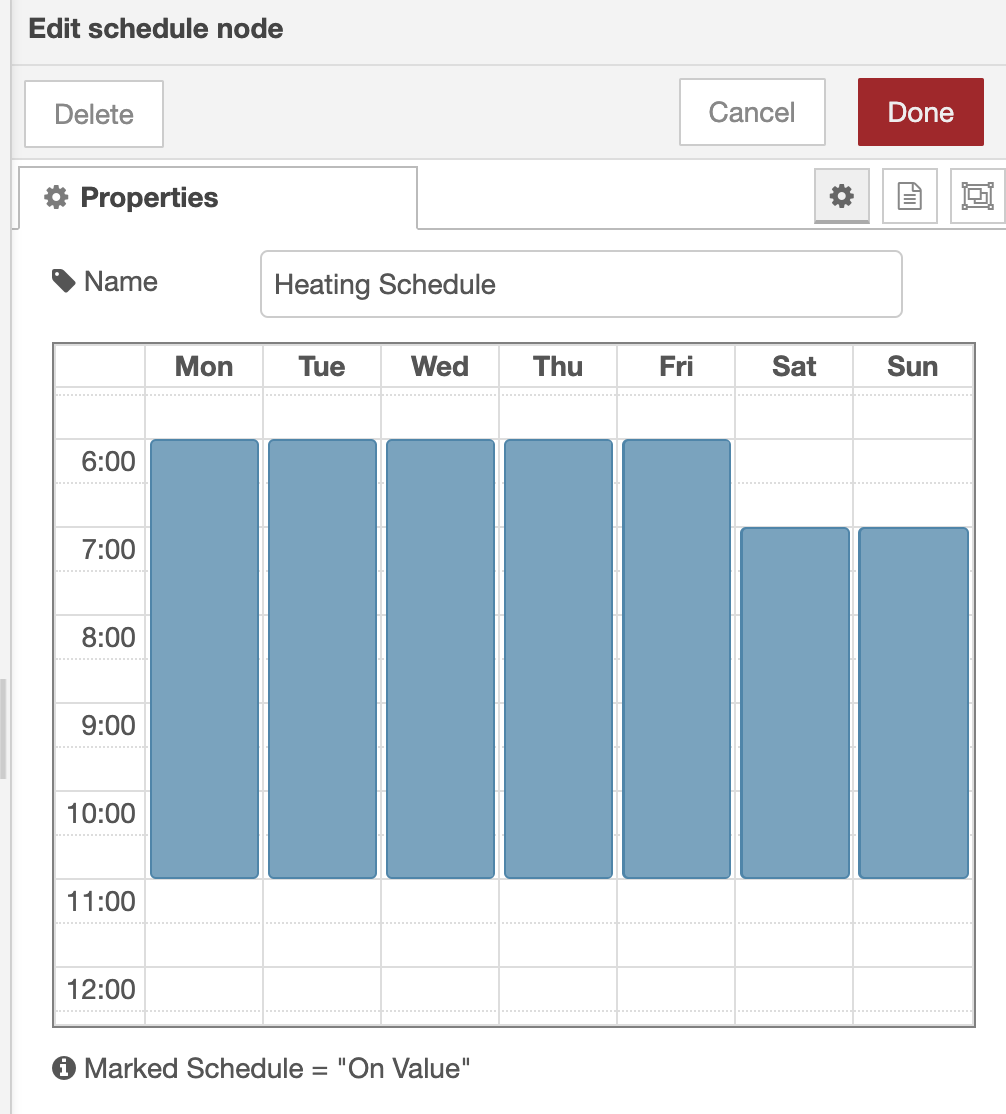
Task: Click the Delete button
Action: point(93,113)
